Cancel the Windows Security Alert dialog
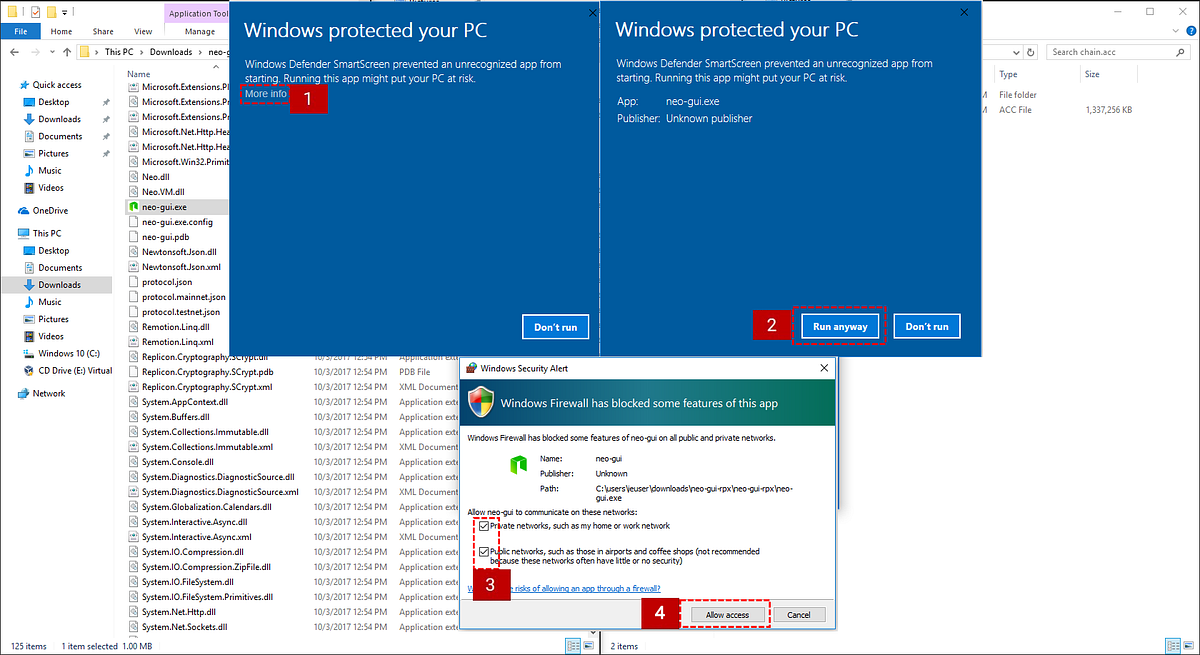The width and height of the screenshot is (1200, 655). (x=799, y=614)
